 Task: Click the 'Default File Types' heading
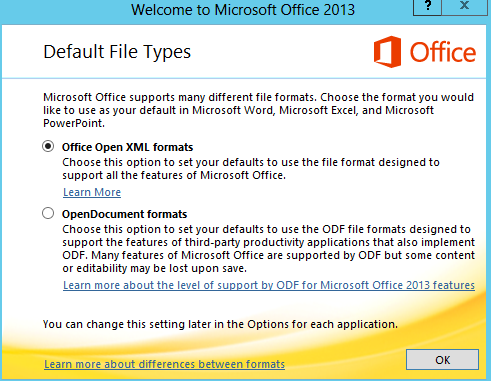tap(117, 52)
